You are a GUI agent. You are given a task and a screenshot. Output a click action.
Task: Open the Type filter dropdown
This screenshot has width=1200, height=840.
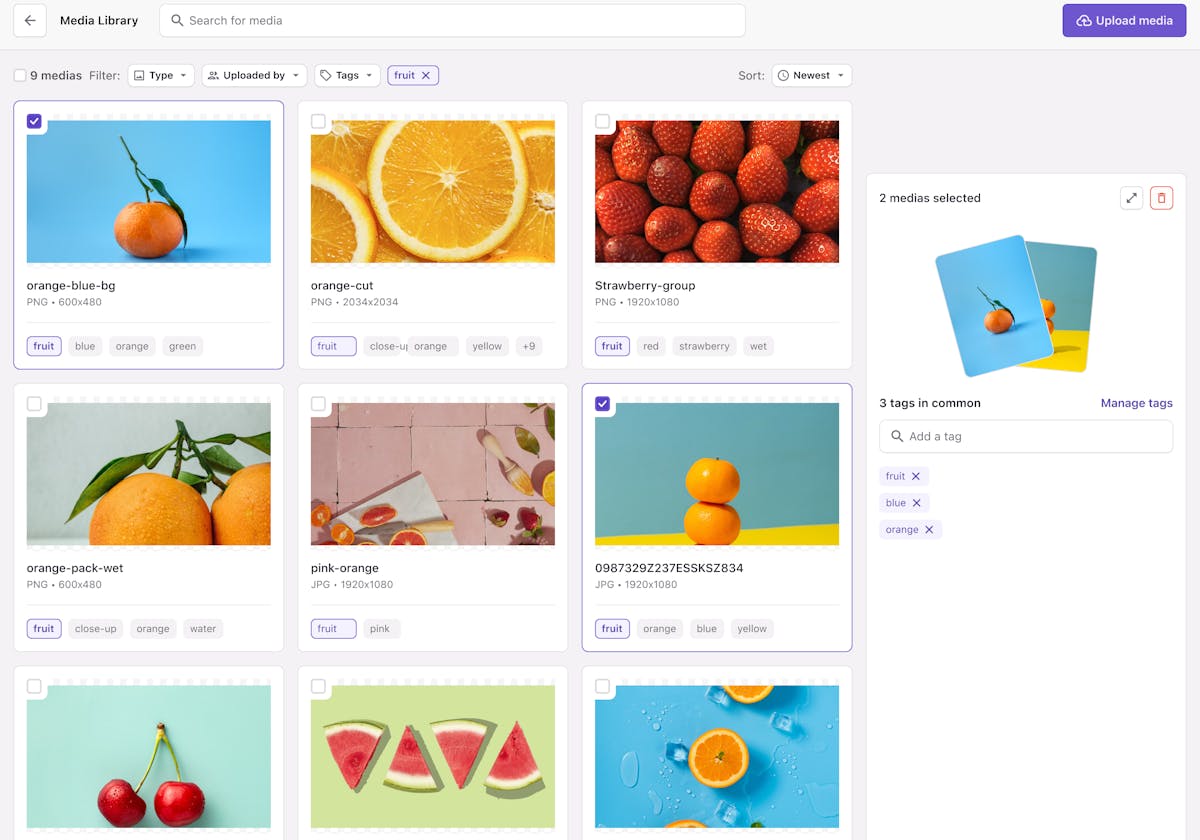coord(161,75)
